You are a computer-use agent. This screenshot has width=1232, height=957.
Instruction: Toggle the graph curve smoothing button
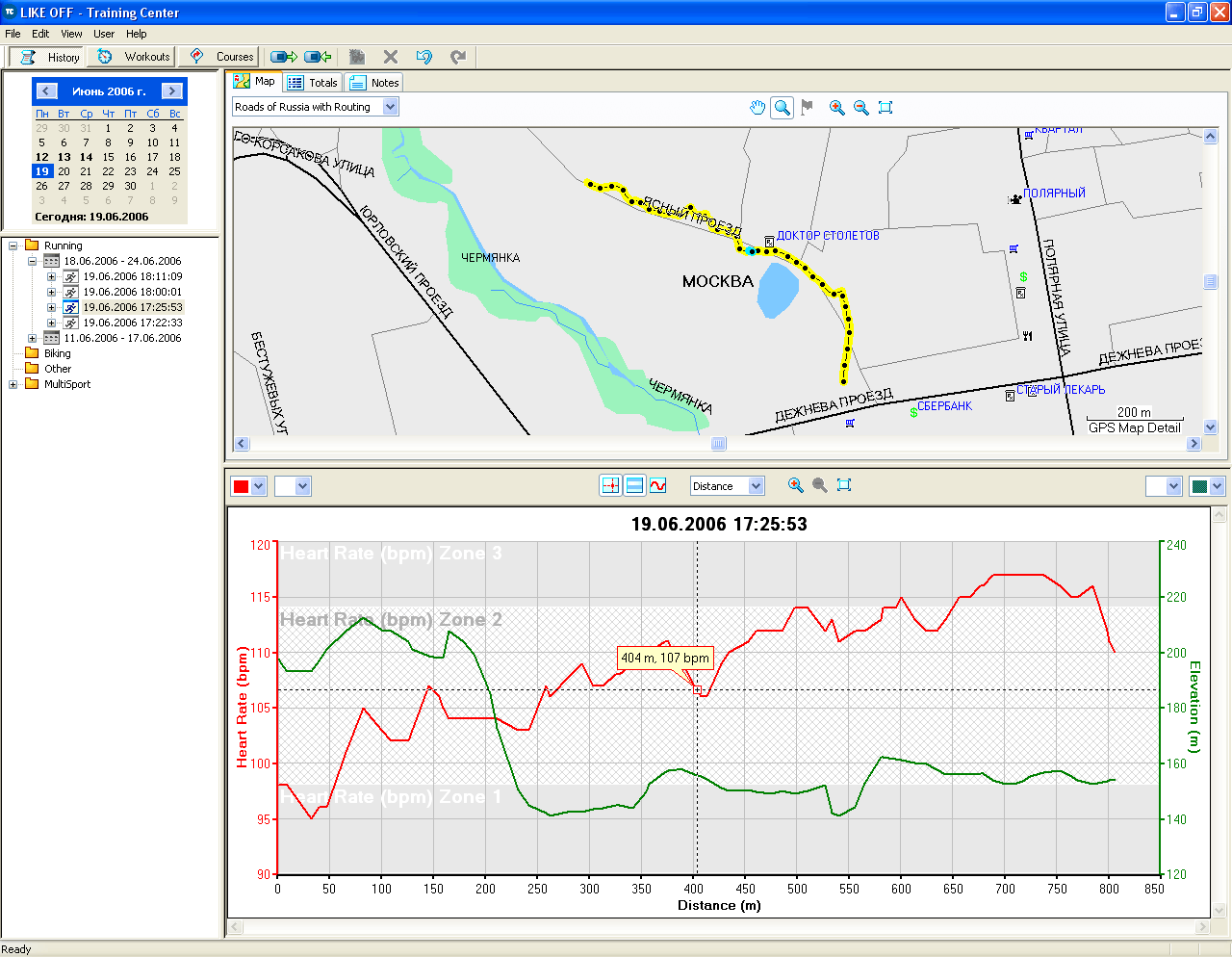click(x=658, y=485)
